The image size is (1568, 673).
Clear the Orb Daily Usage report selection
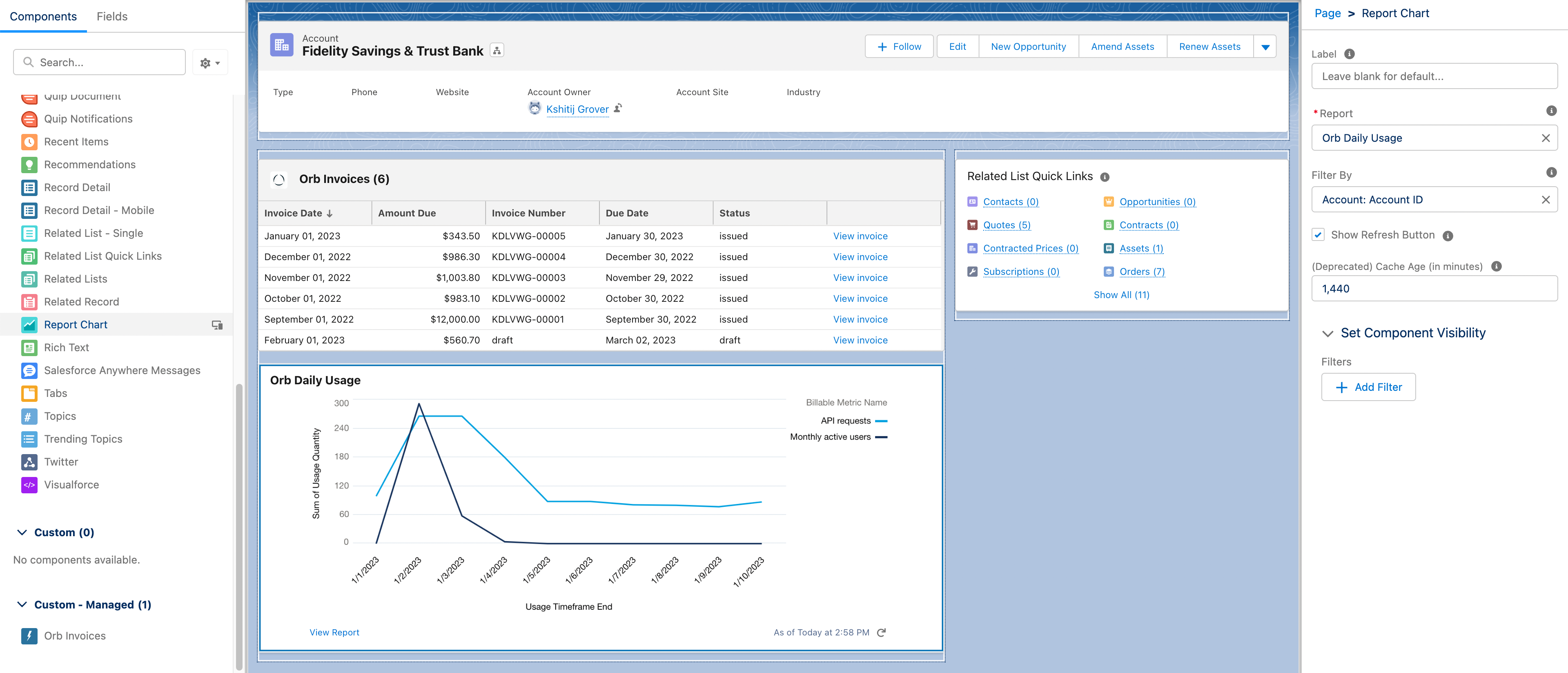point(1545,138)
